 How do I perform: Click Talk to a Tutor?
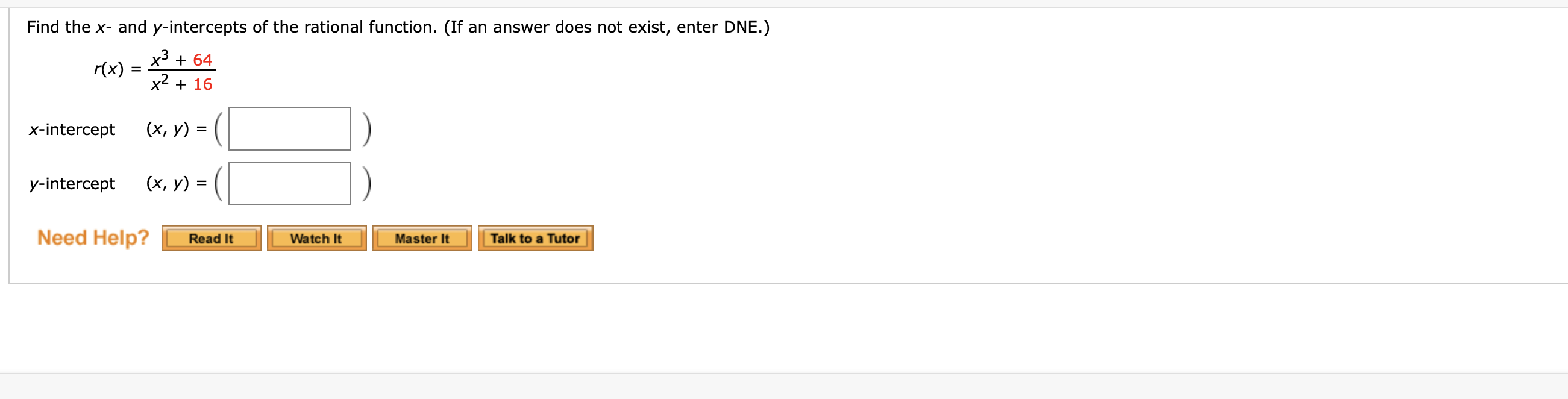point(535,239)
